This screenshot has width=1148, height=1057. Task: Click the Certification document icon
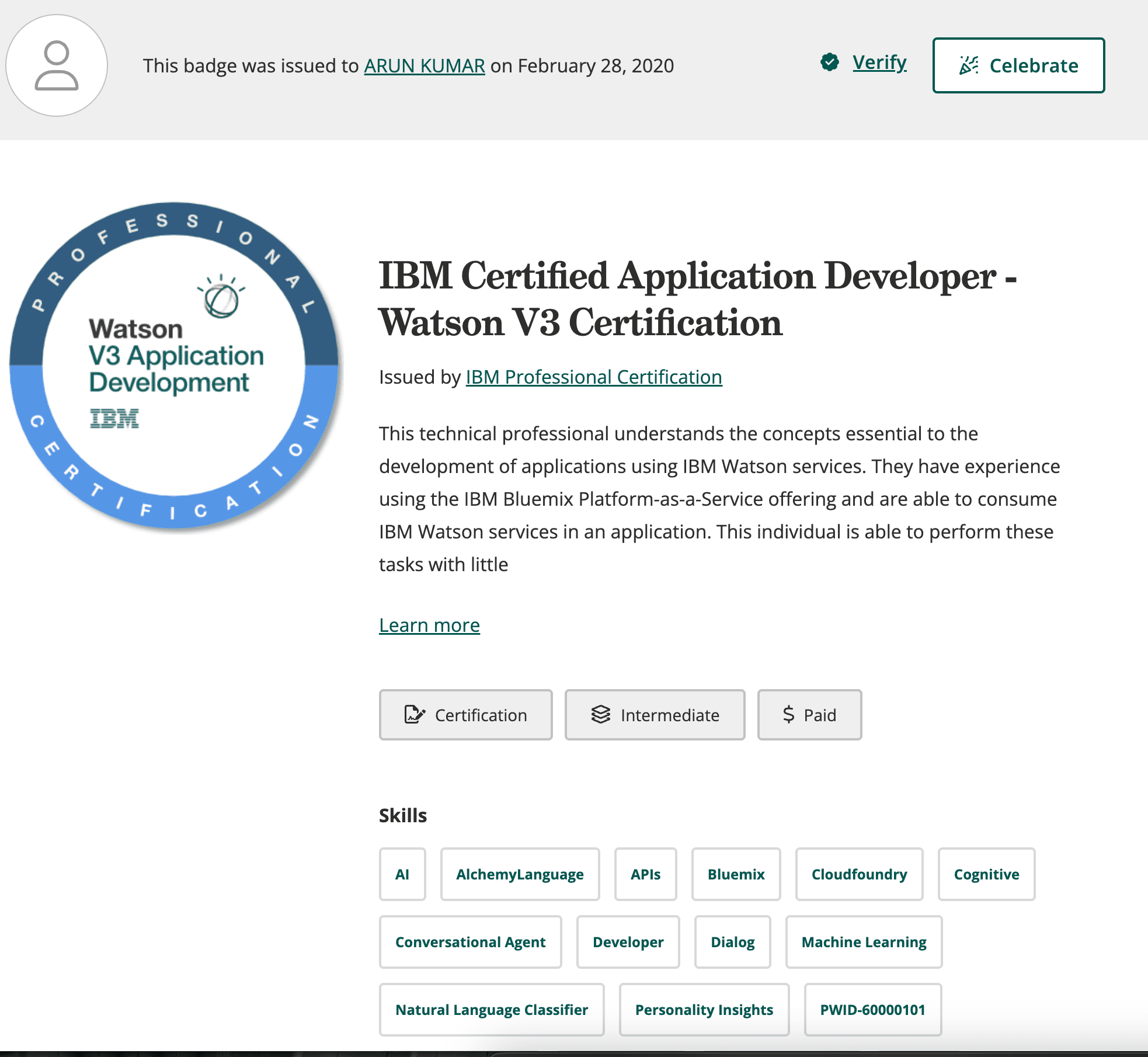point(415,714)
